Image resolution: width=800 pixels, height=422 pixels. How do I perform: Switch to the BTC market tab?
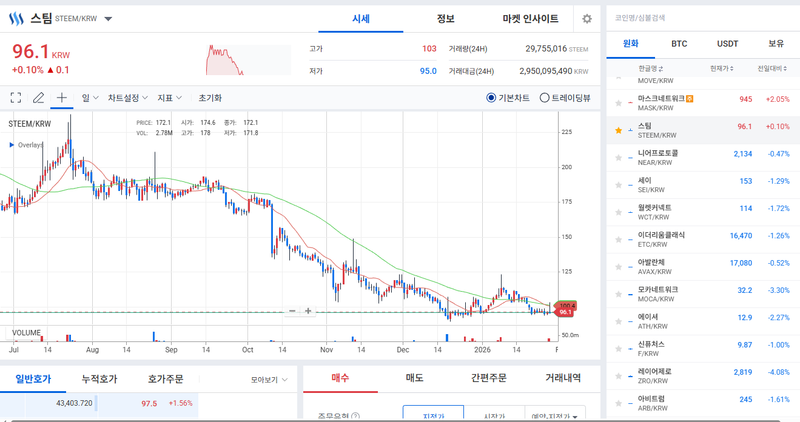(x=679, y=44)
